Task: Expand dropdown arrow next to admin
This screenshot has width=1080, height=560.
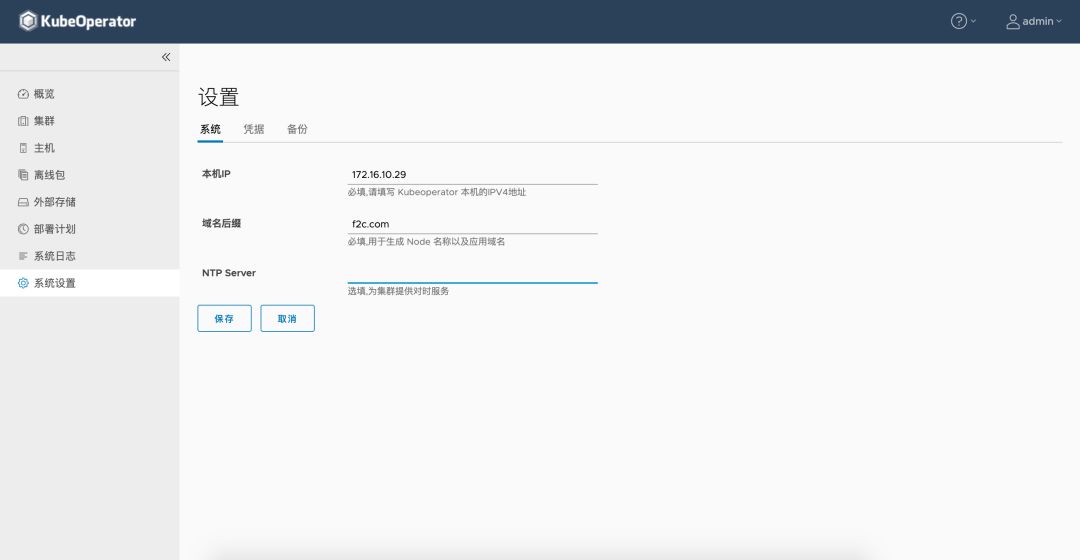Action: [1059, 21]
